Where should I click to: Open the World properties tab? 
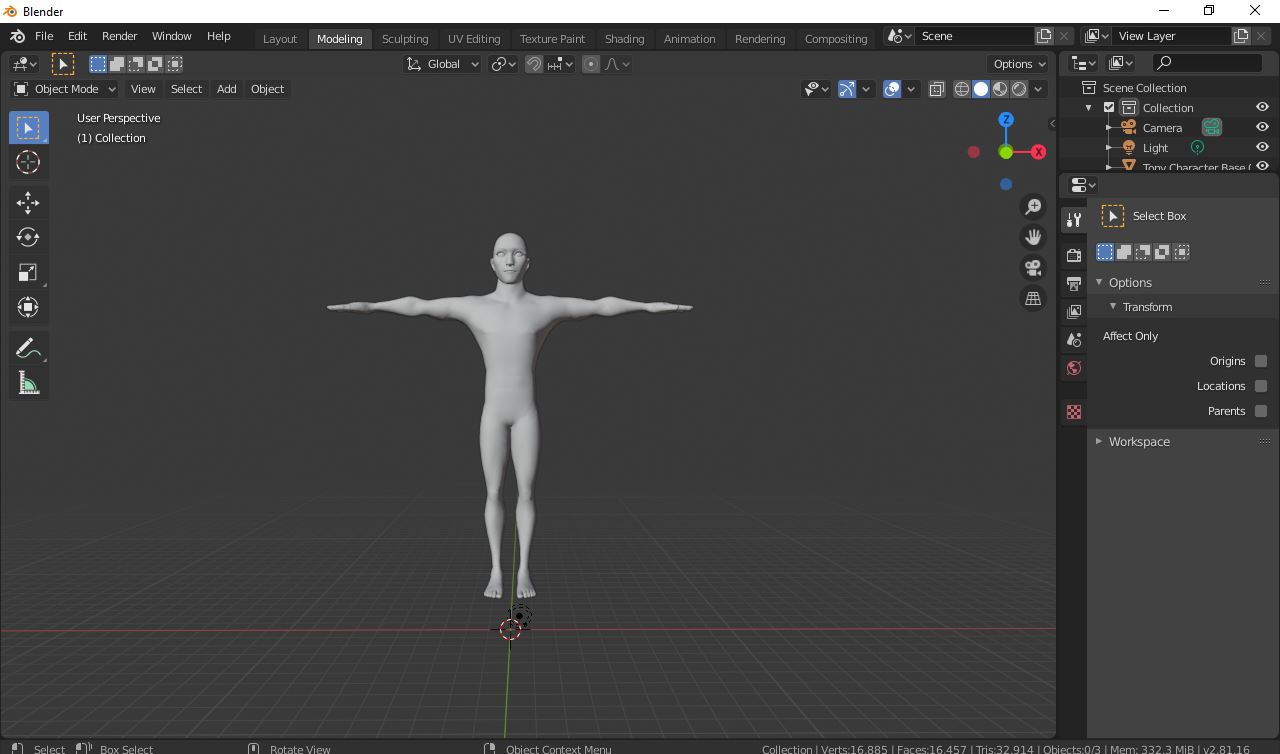pos(1074,368)
